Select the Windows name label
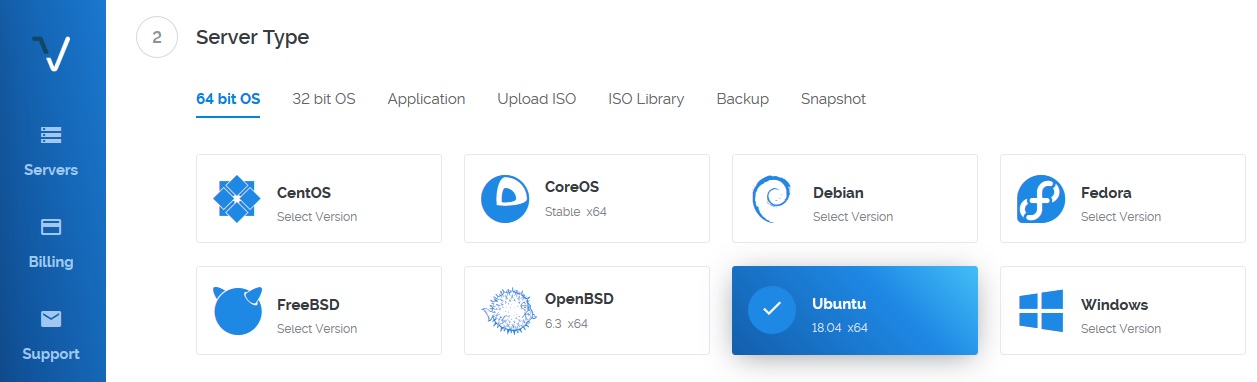 point(1114,305)
